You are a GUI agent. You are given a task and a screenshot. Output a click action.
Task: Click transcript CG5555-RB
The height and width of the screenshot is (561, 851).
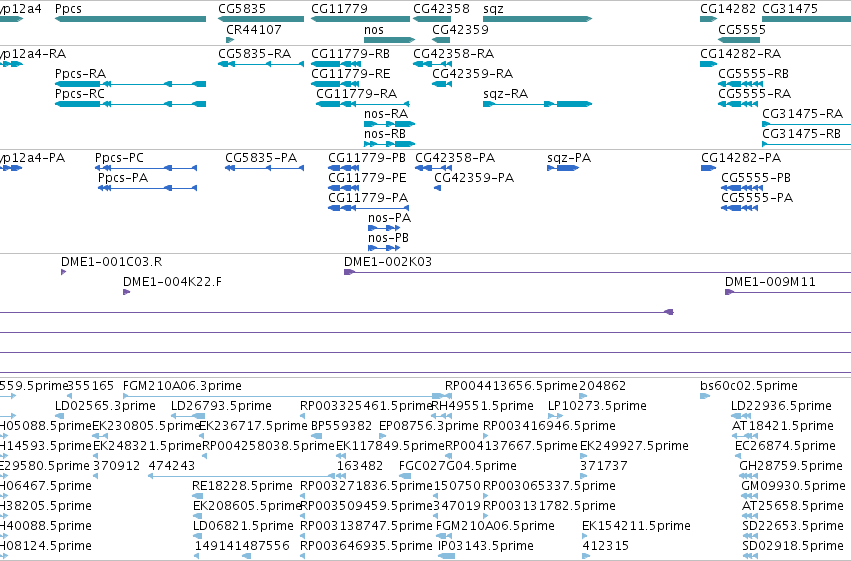click(753, 74)
